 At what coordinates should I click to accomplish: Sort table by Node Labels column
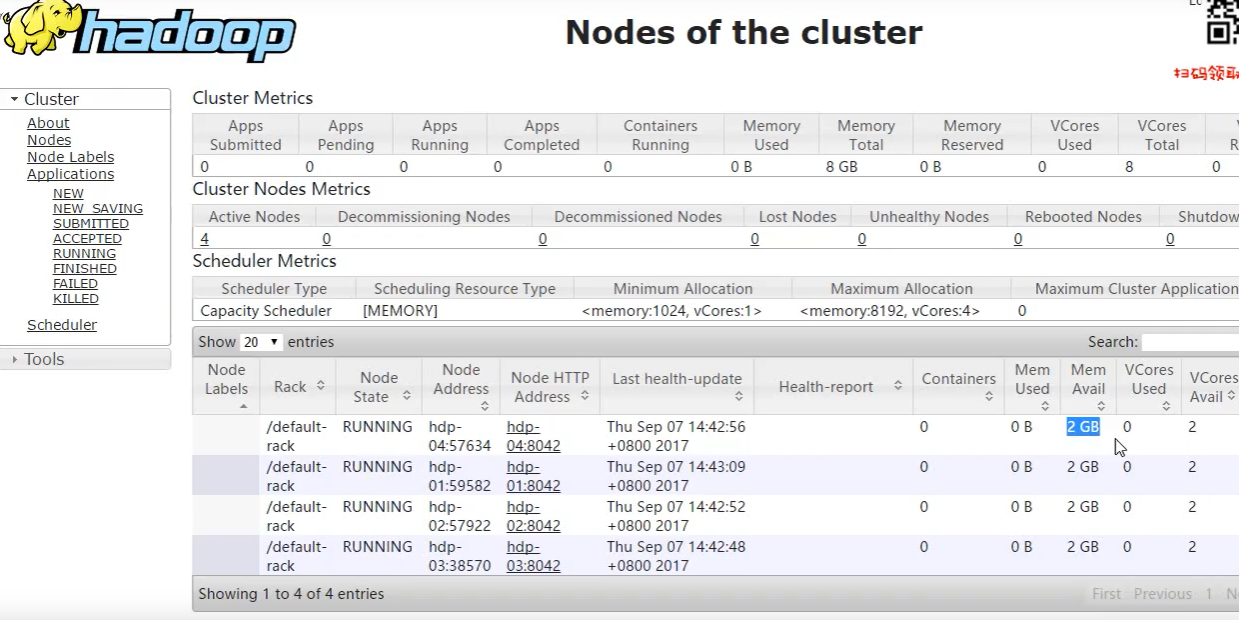tap(226, 386)
